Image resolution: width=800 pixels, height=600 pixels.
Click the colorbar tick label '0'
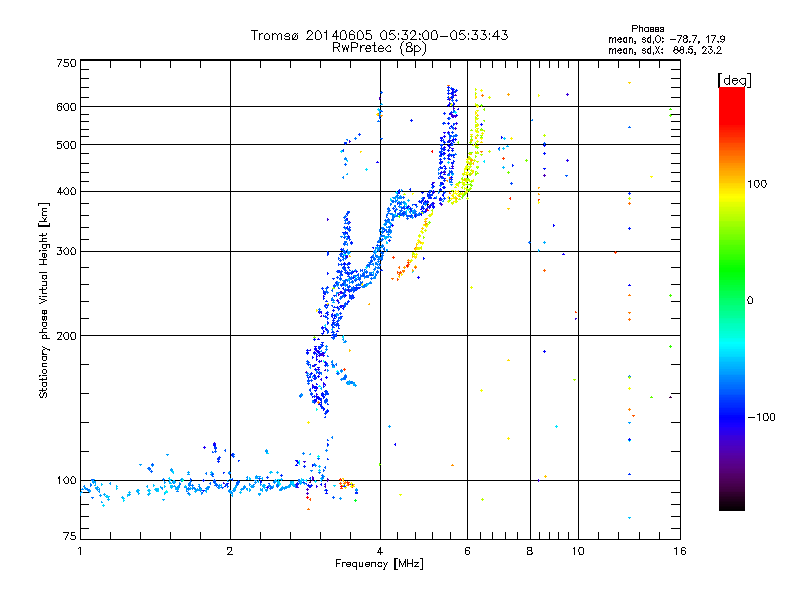coord(750,300)
